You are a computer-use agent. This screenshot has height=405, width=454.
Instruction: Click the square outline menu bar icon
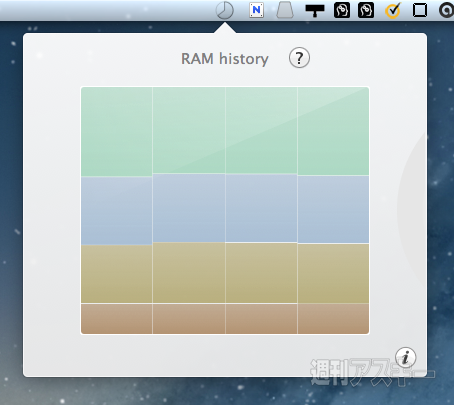point(420,10)
